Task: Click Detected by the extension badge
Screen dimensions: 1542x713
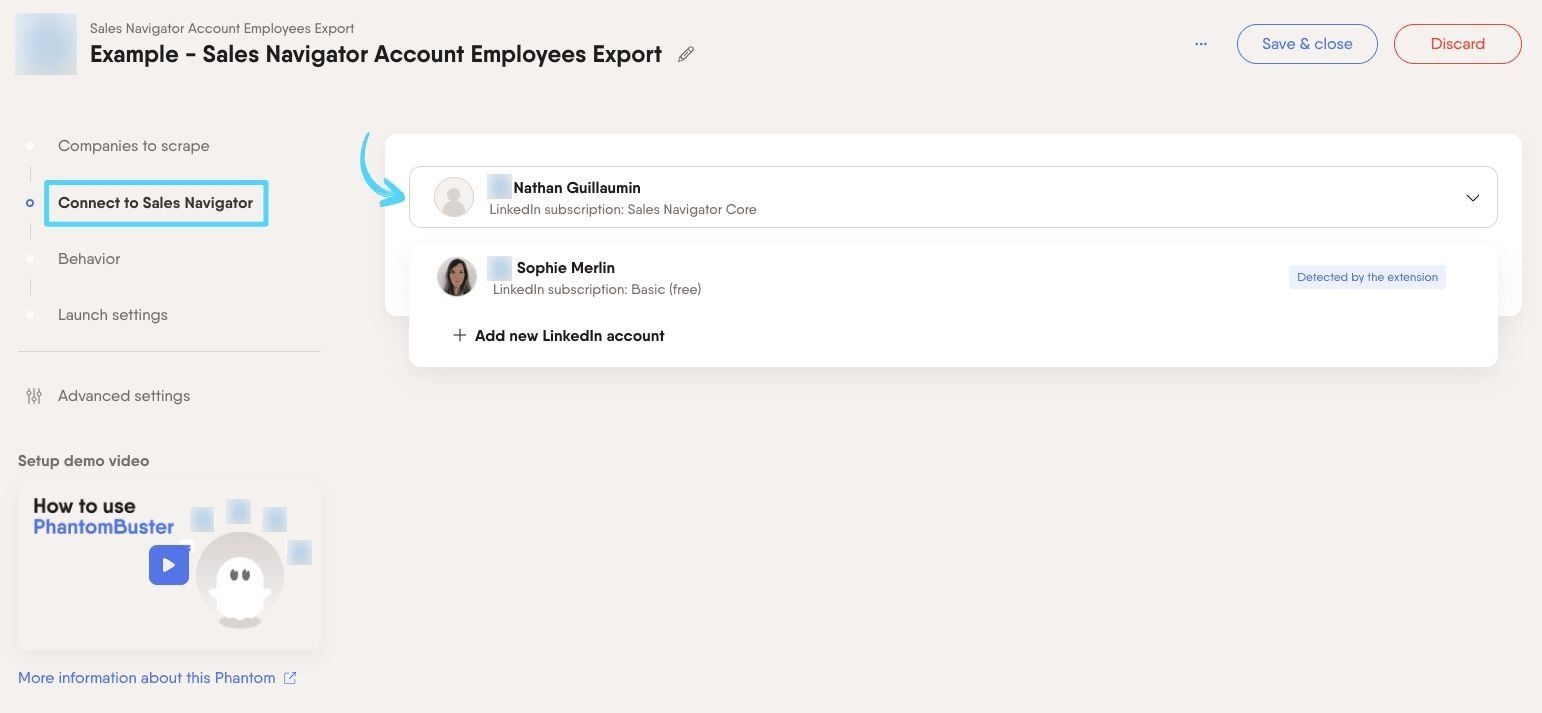Action: pos(1367,277)
